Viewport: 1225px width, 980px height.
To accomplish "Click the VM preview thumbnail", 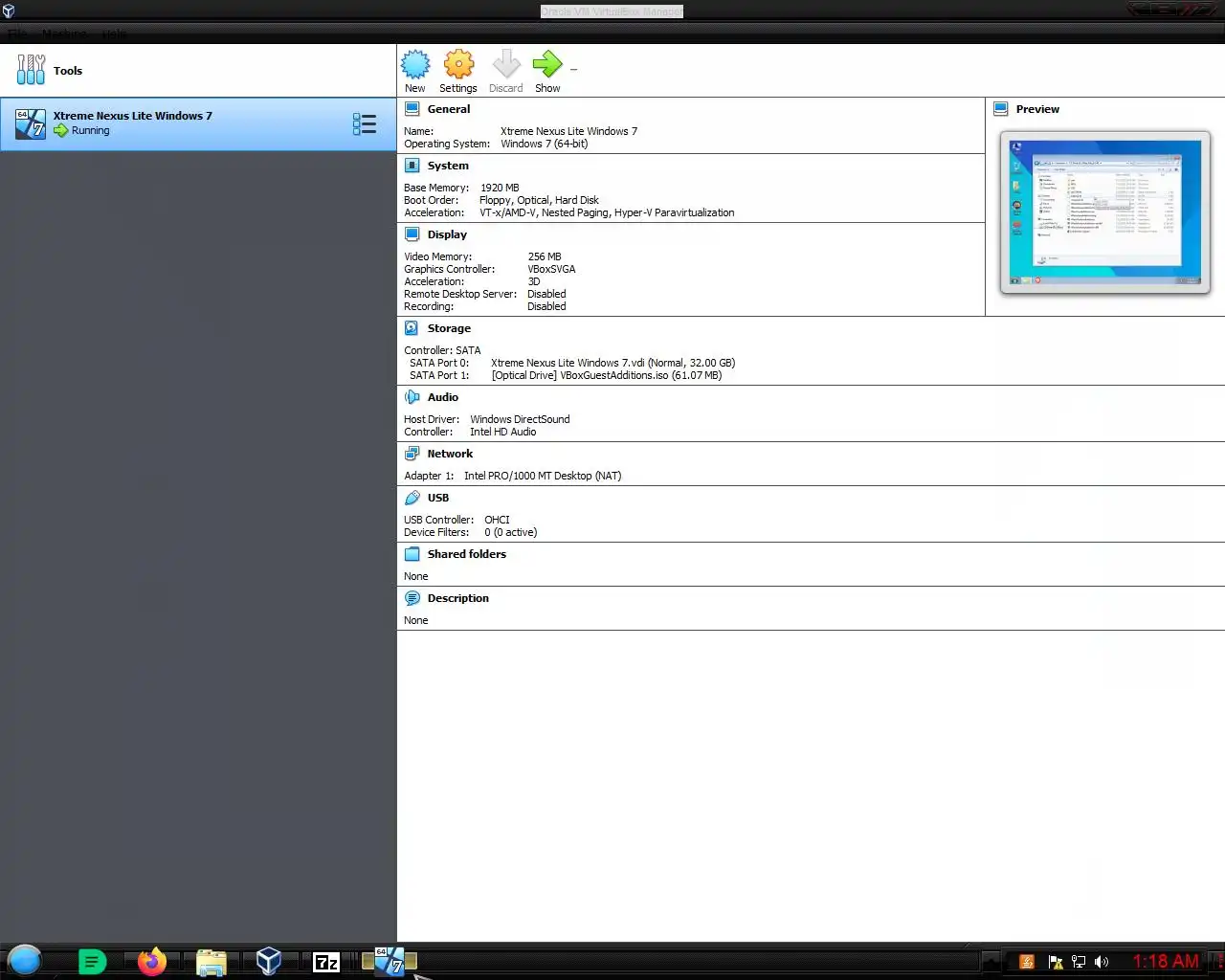I will pos(1105,212).
